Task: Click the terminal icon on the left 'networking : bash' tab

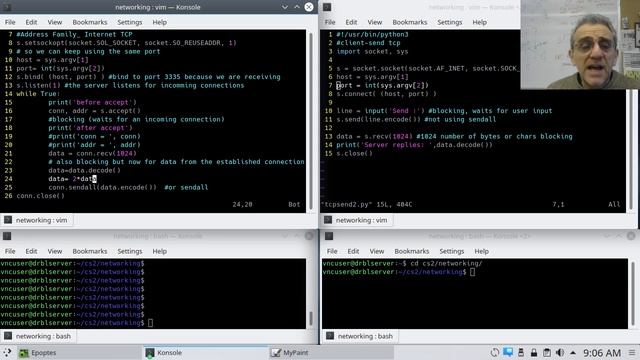Action: pyautogui.click(x=8, y=336)
